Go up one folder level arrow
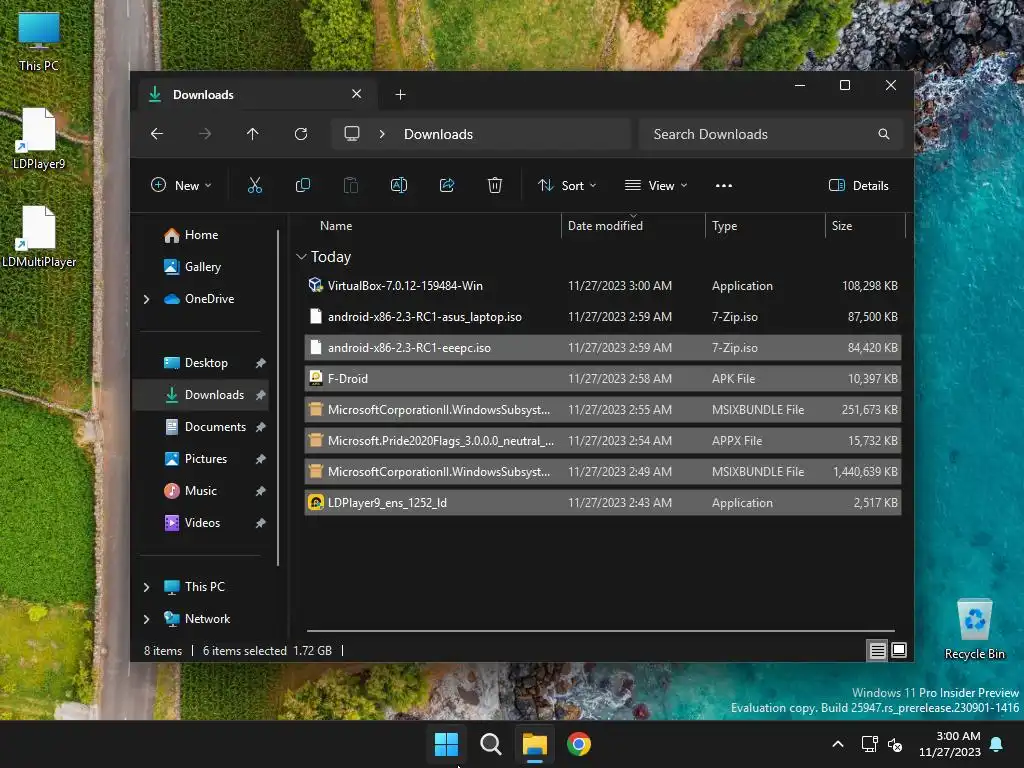 coord(253,134)
